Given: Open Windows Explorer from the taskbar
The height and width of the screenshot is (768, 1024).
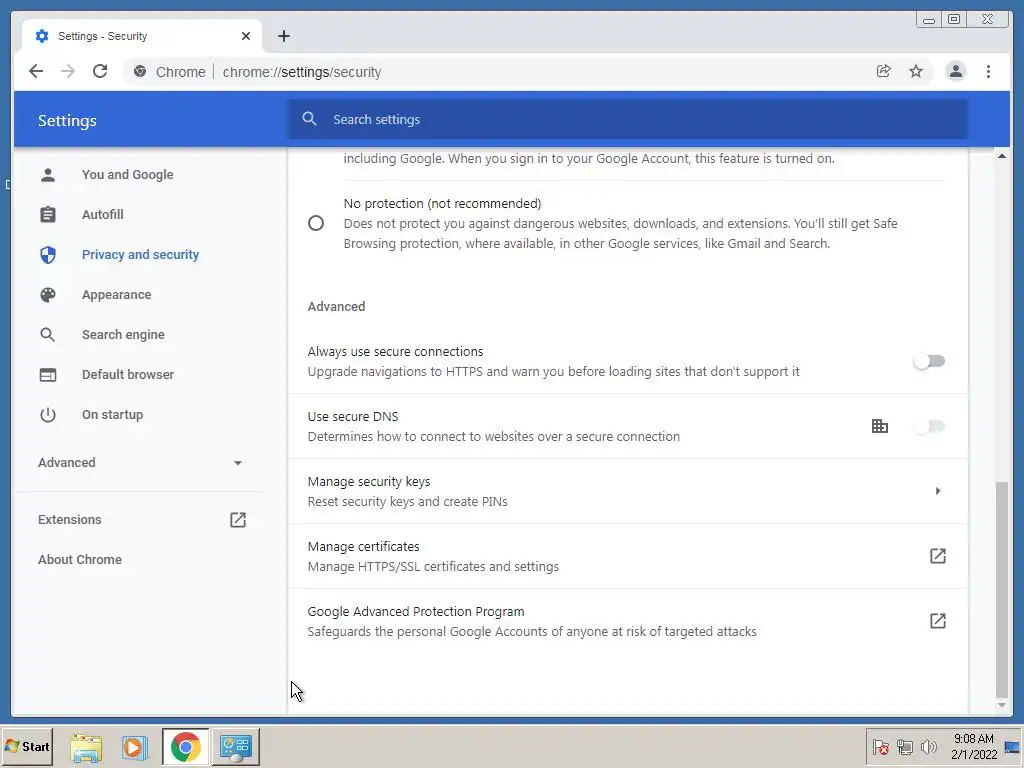Looking at the screenshot, I should point(86,747).
